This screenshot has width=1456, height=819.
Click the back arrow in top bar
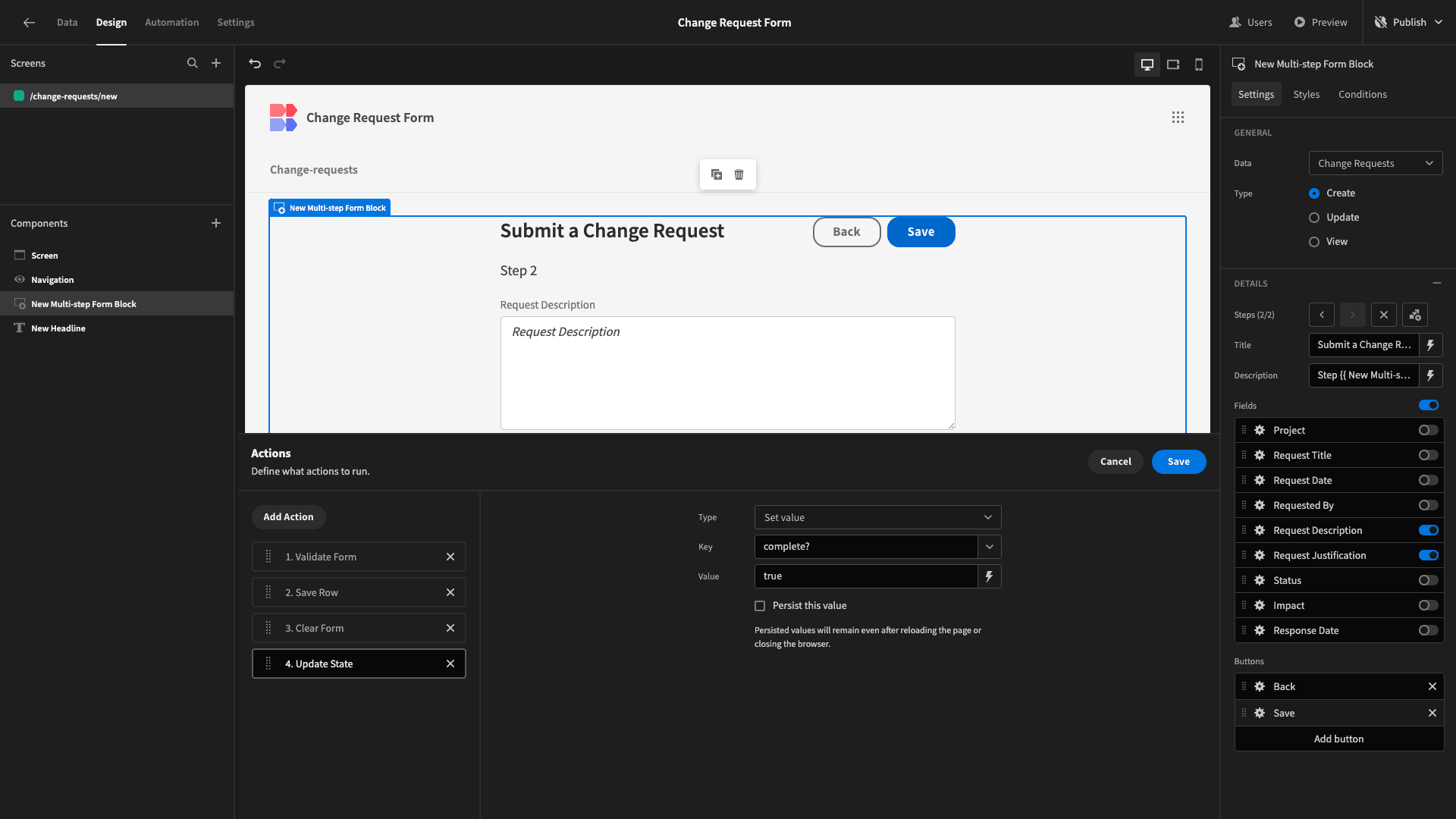(29, 23)
